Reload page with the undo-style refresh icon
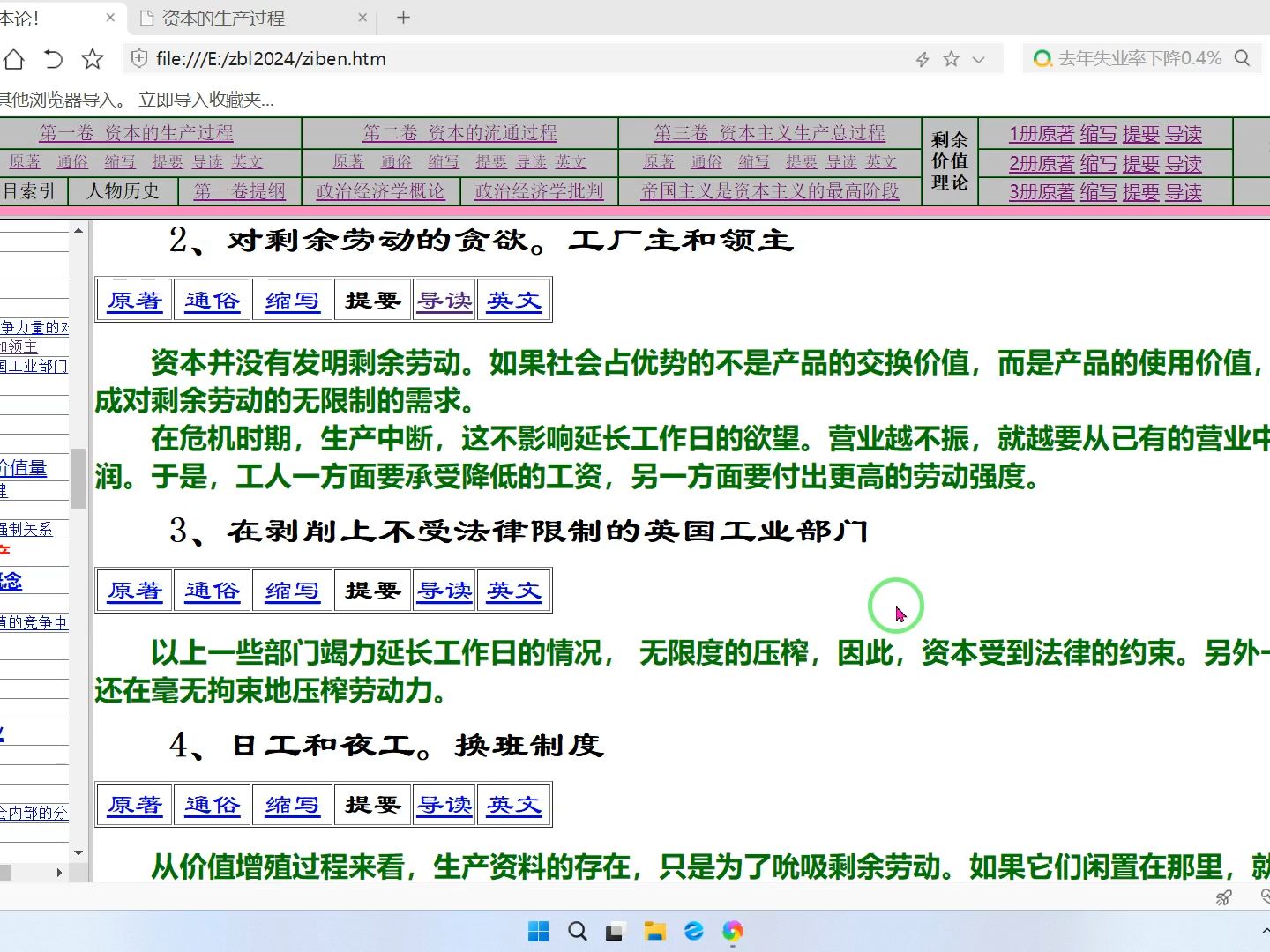The image size is (1270, 952). coord(53,59)
